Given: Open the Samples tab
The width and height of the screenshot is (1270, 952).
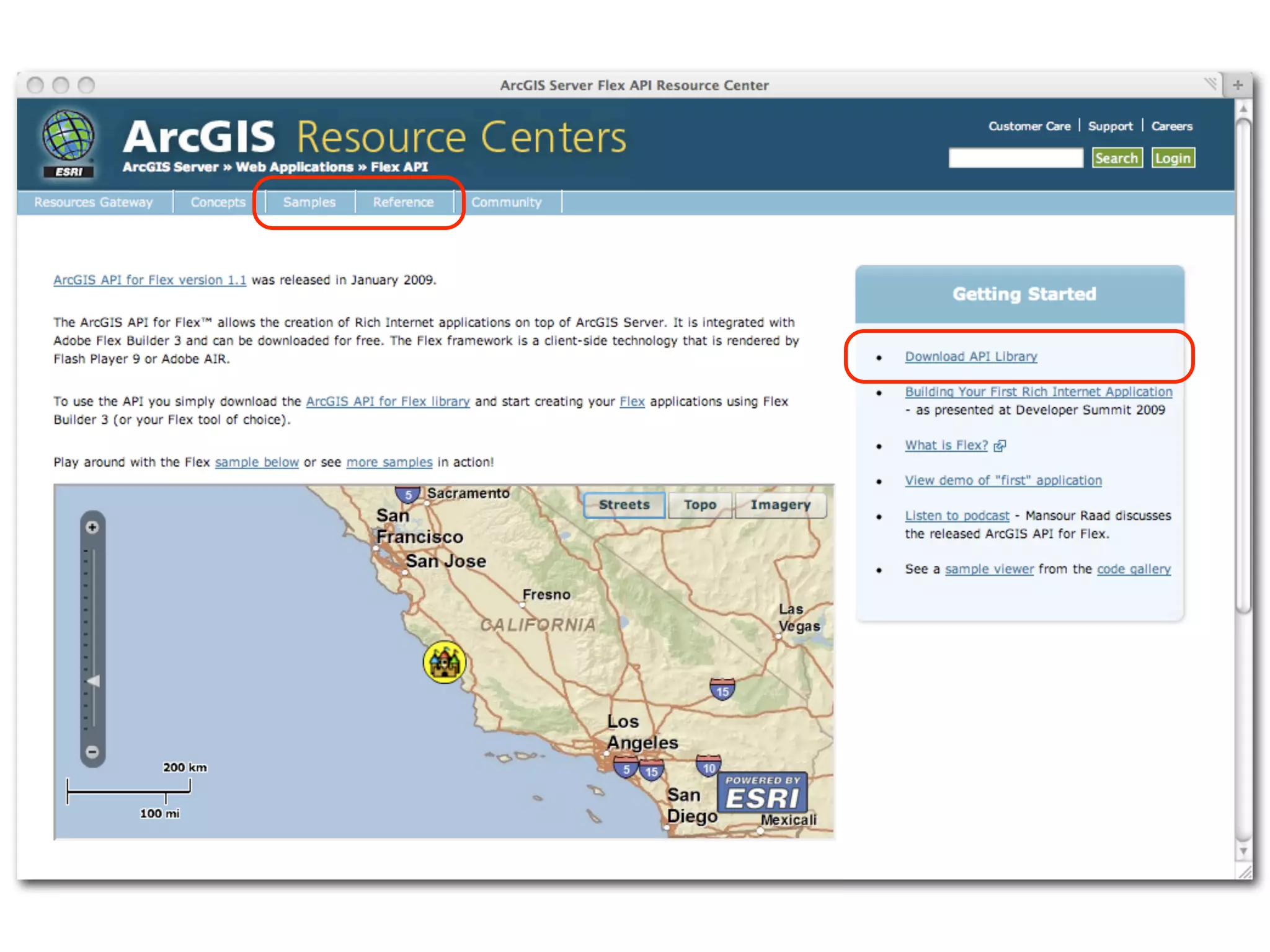Looking at the screenshot, I should 309,202.
